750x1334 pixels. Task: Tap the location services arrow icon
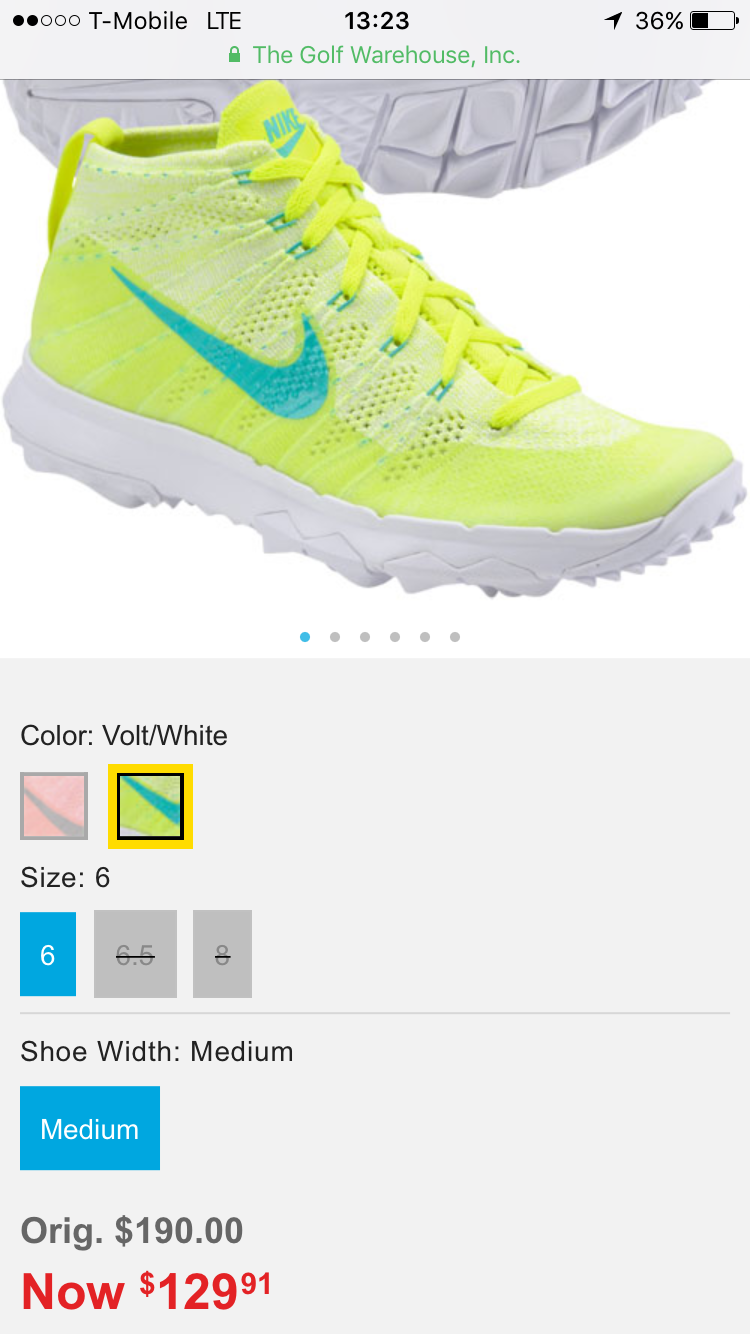pos(613,21)
